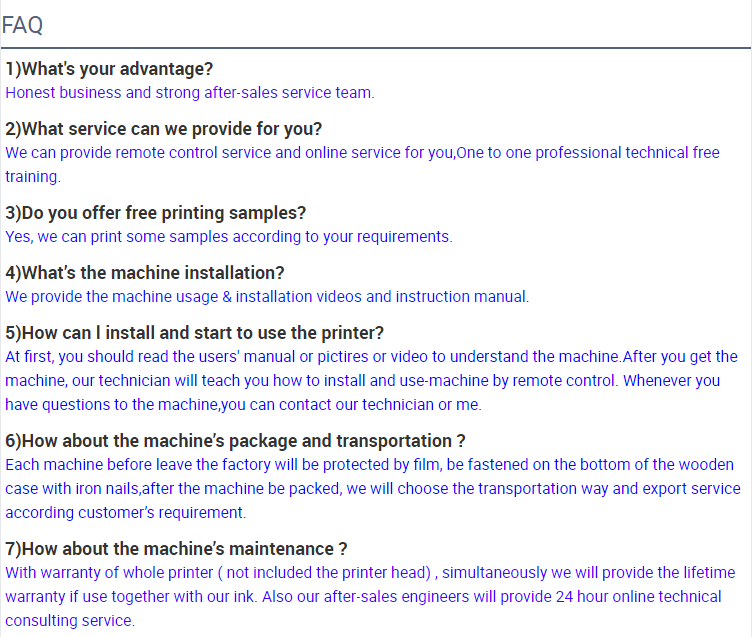This screenshot has height=637, width=752.
Task: Click answer mentioning installation videos and instruction manual
Action: (267, 297)
